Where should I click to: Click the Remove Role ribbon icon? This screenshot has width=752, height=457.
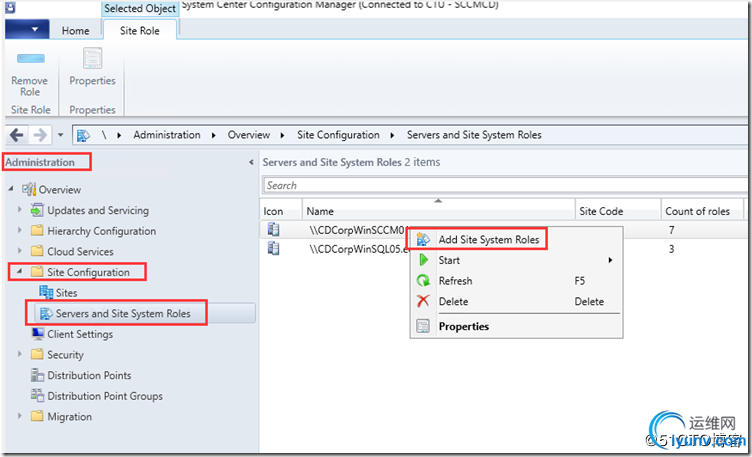31,59
